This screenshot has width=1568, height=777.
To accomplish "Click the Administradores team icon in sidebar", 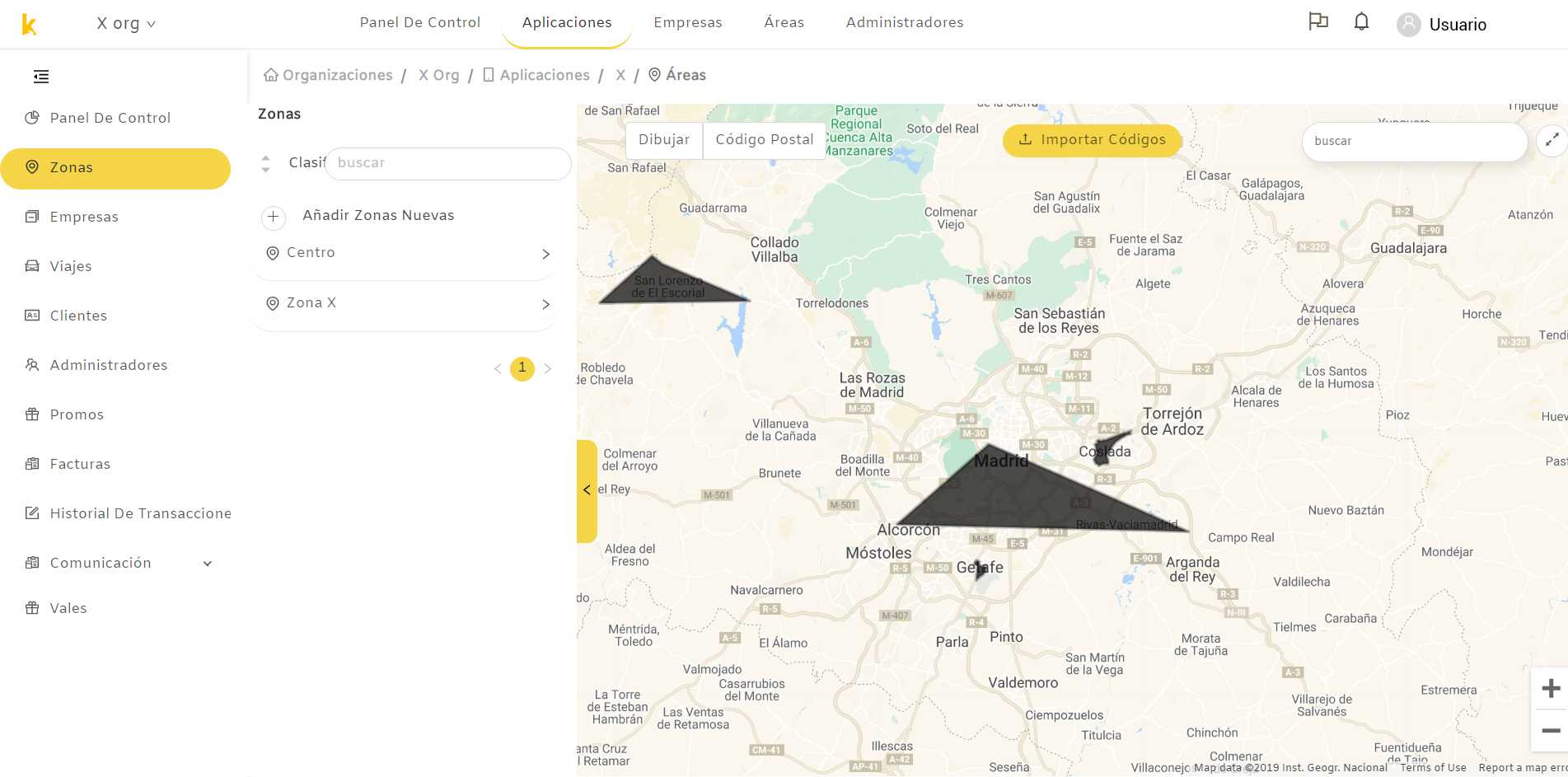I will tap(32, 365).
